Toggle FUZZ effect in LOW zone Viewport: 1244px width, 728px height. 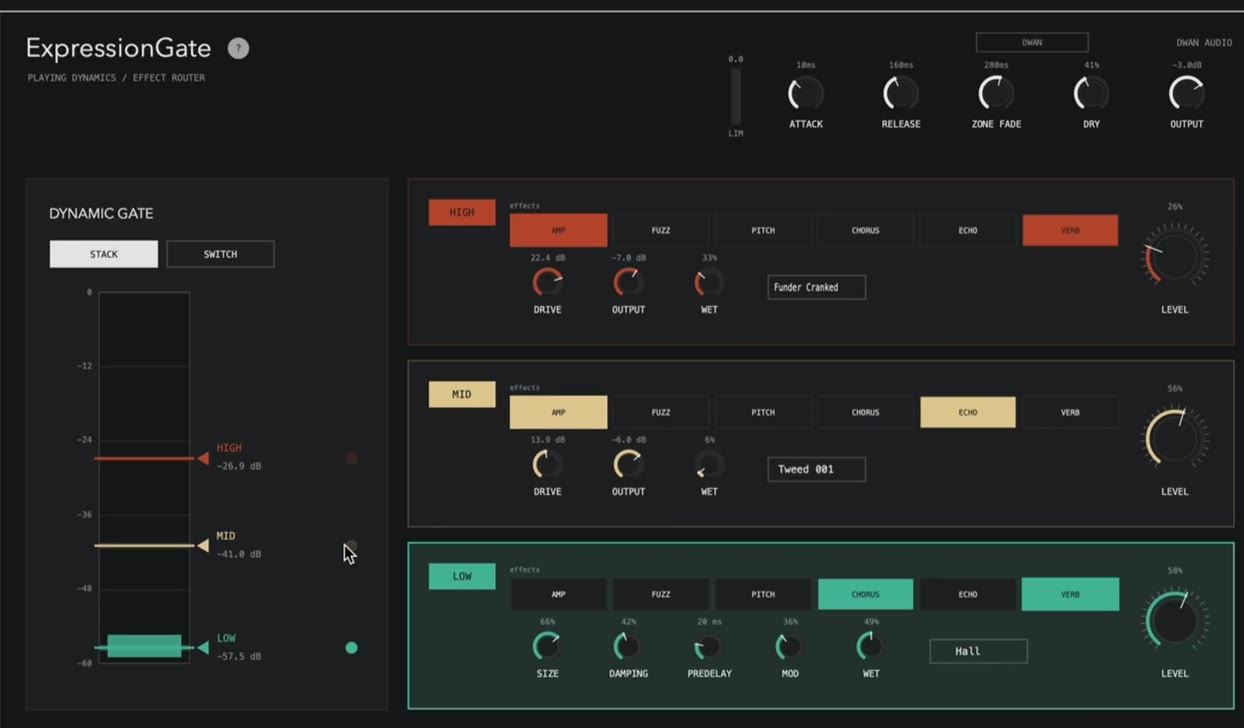pyautogui.click(x=661, y=594)
